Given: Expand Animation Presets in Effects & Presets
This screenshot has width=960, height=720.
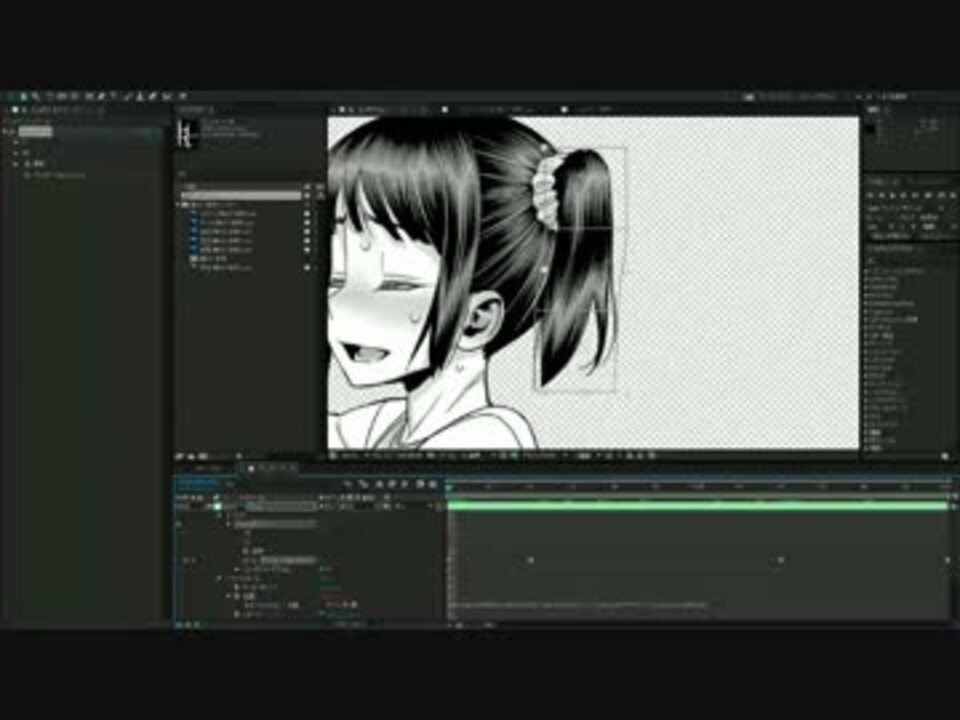Looking at the screenshot, I should [x=868, y=271].
